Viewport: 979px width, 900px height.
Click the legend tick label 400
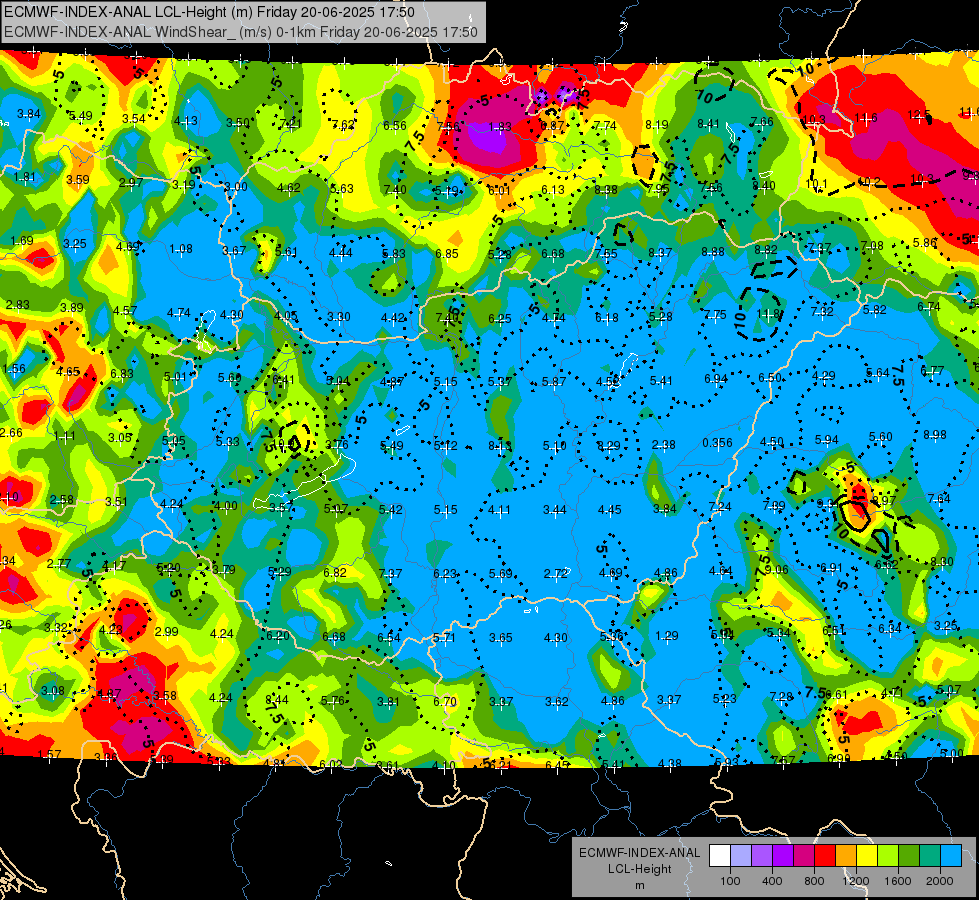point(772,881)
